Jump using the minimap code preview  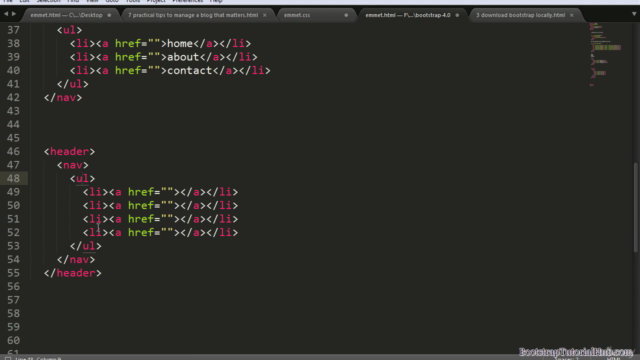coord(605,54)
